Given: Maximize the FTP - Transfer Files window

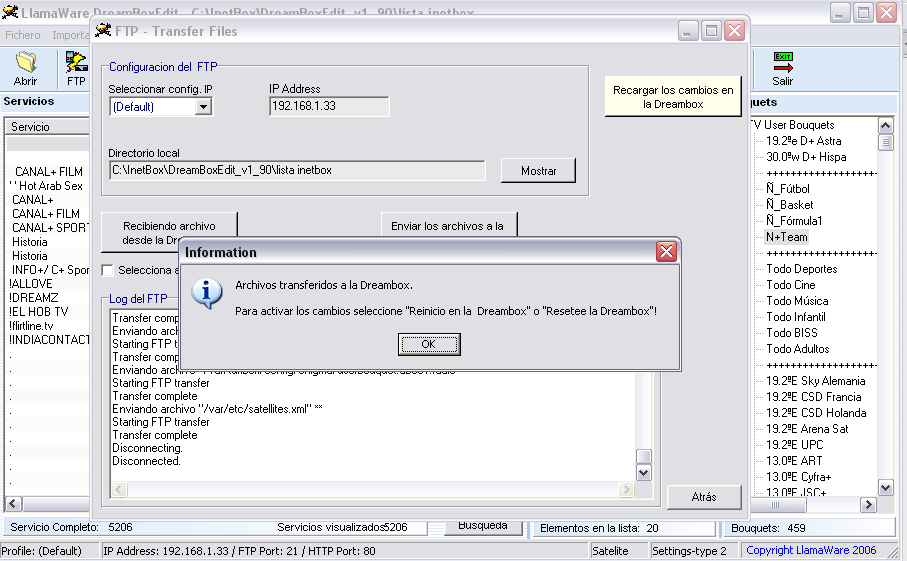Looking at the screenshot, I should click(711, 31).
